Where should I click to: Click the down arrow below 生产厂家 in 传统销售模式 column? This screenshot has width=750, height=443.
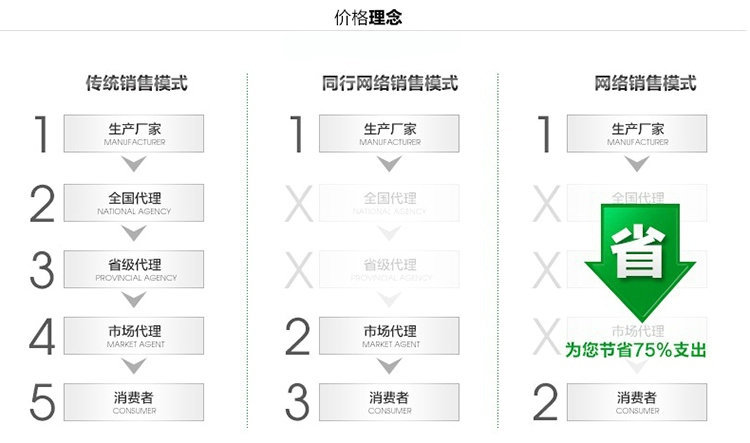(x=134, y=164)
